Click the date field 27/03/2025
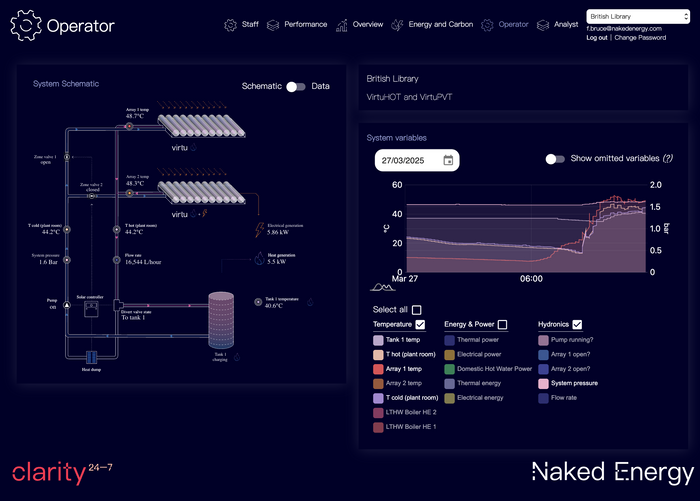The width and height of the screenshot is (700, 501). click(x=417, y=160)
